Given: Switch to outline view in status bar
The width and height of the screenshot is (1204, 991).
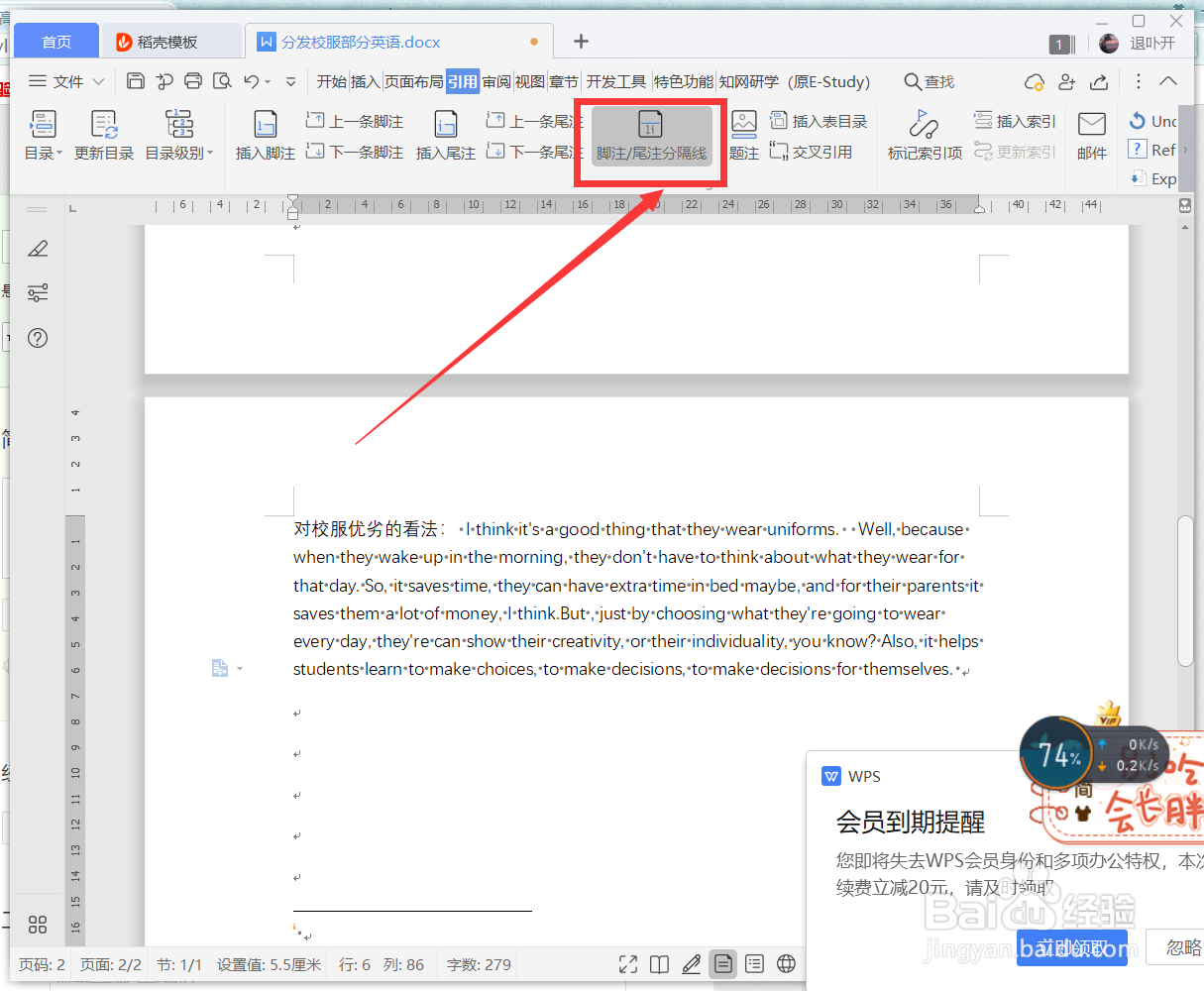Looking at the screenshot, I should click(x=755, y=963).
